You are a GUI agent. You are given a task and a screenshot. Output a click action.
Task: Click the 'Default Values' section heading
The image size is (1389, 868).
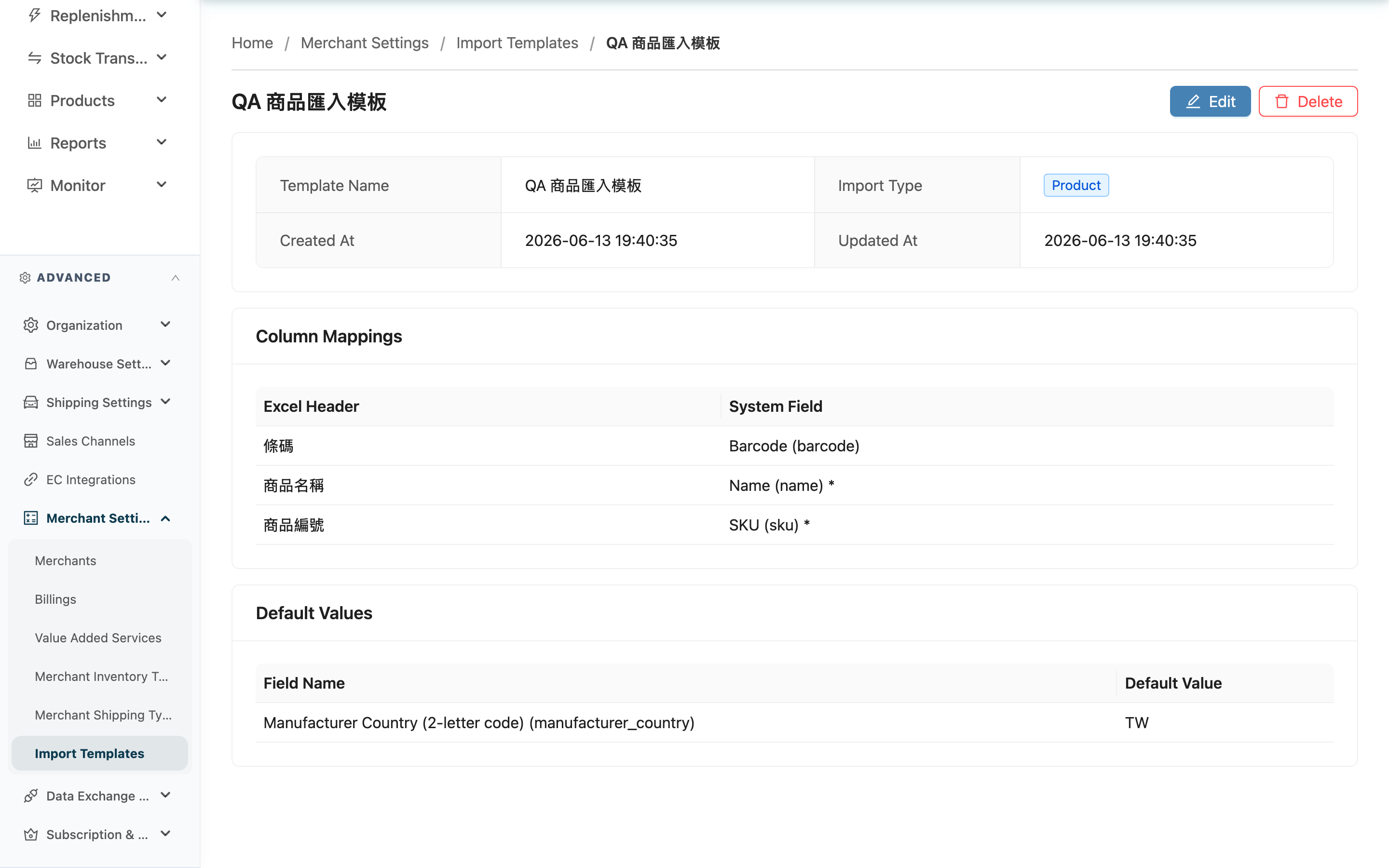(314, 613)
